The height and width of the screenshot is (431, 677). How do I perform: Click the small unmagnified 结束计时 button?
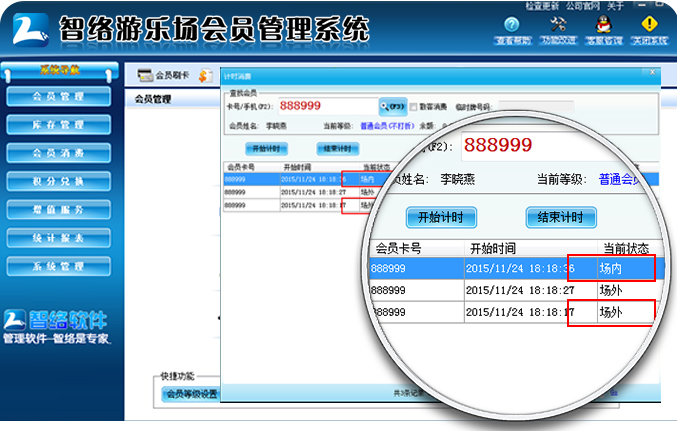(x=338, y=149)
